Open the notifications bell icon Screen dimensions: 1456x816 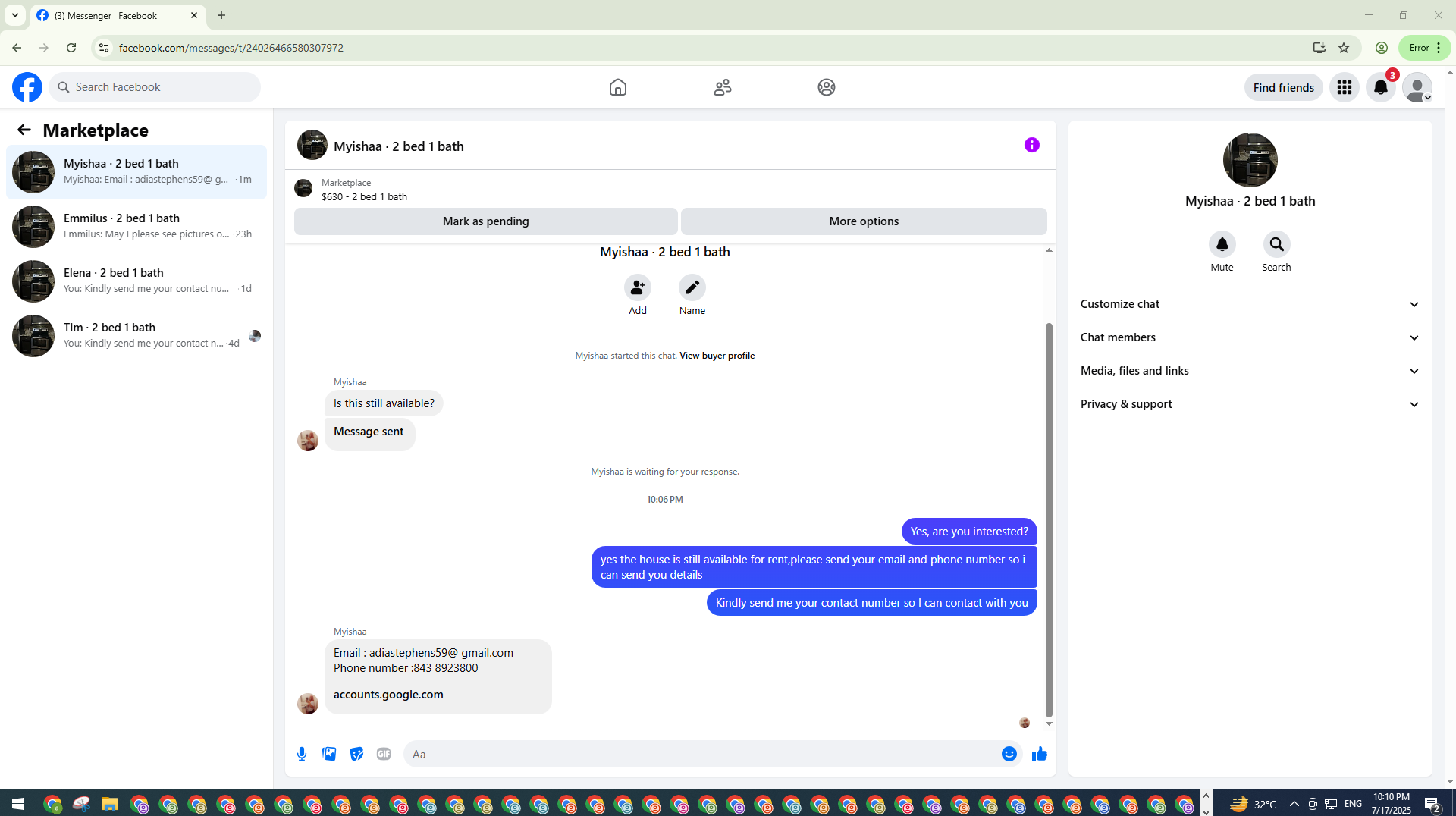[x=1381, y=87]
